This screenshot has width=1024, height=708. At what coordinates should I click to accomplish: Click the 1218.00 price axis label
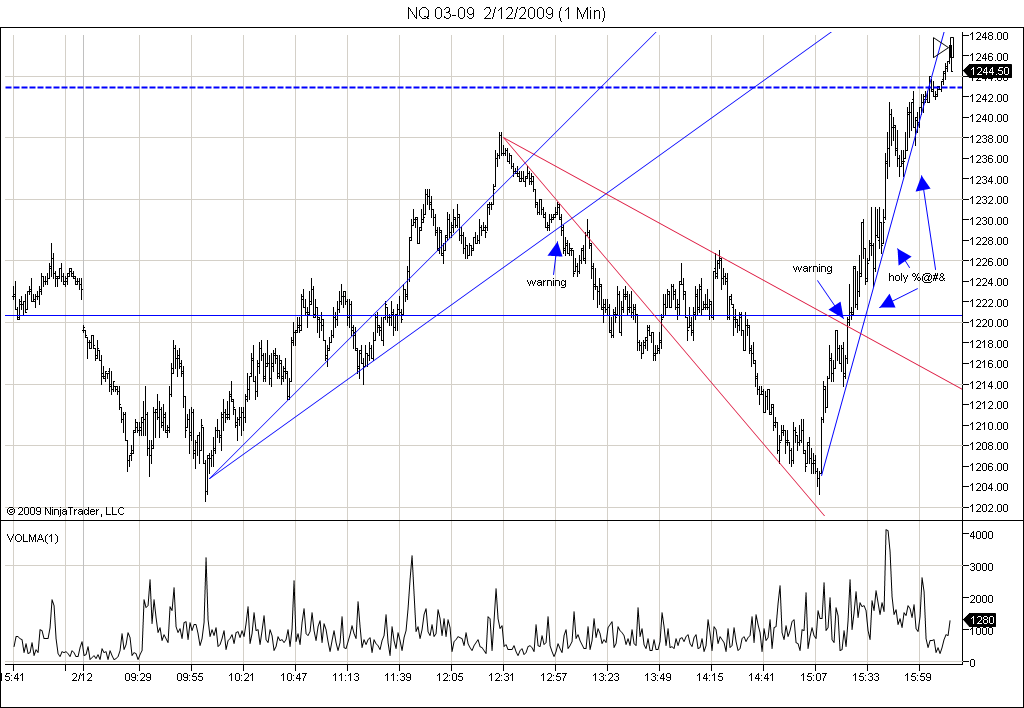tap(989, 344)
